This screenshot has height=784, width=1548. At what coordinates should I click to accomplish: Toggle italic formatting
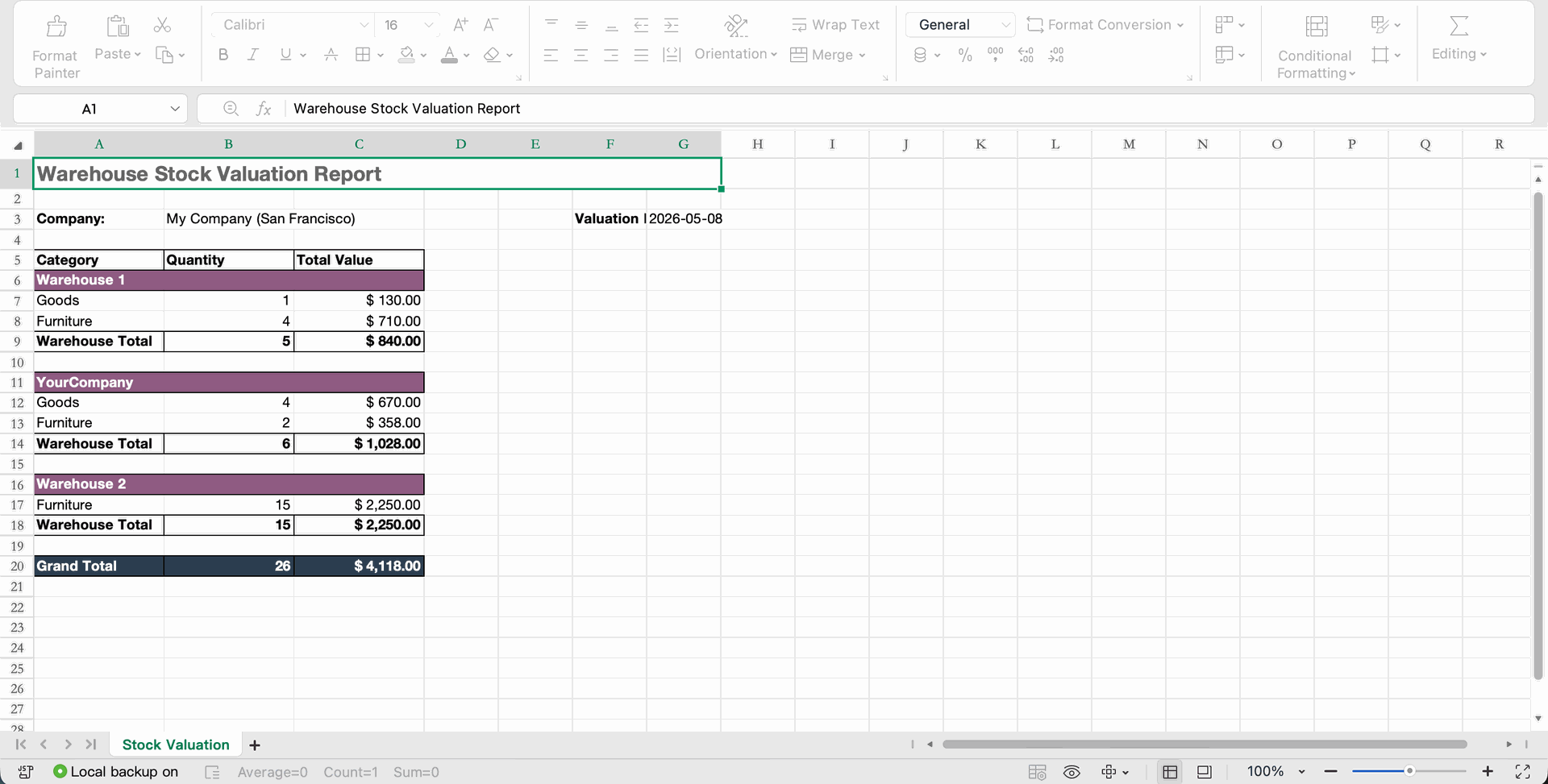253,55
